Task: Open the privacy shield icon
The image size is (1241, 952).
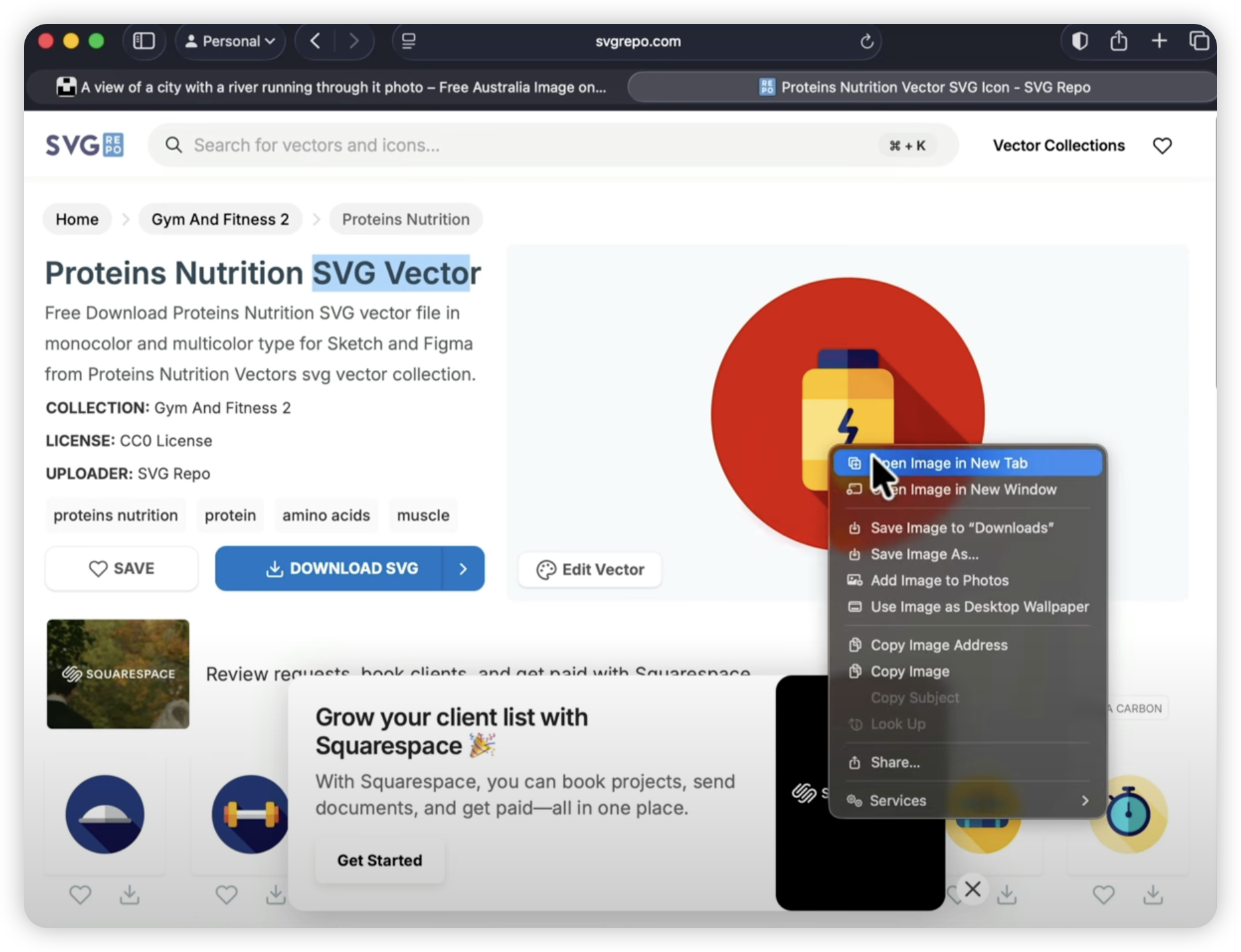Action: point(1079,41)
